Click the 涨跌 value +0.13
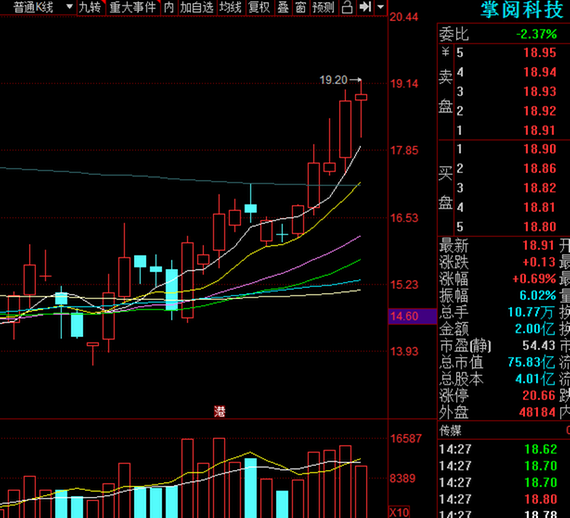The image size is (570, 518). (539, 262)
